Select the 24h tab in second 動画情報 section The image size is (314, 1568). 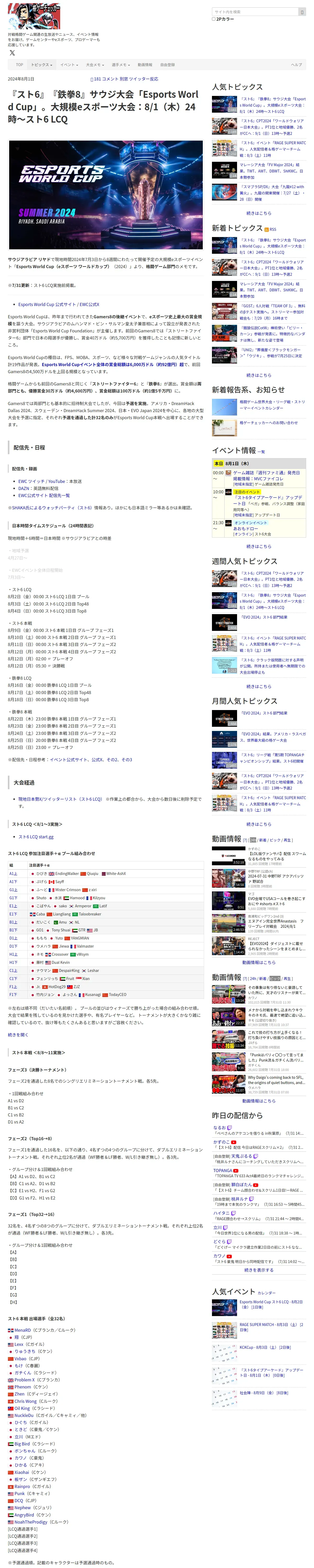(x=253, y=979)
